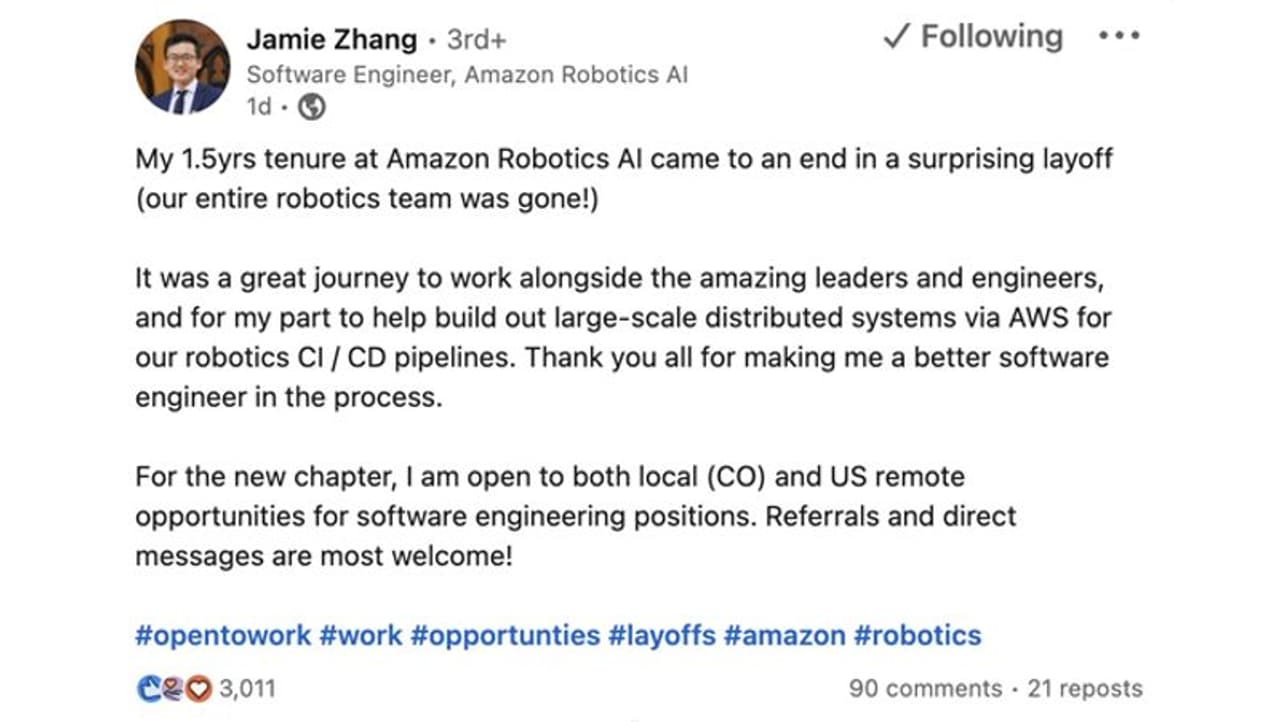Viewport: 1280px width, 722px height.
Task: Open the three-dot more options menu
Action: (x=1118, y=37)
